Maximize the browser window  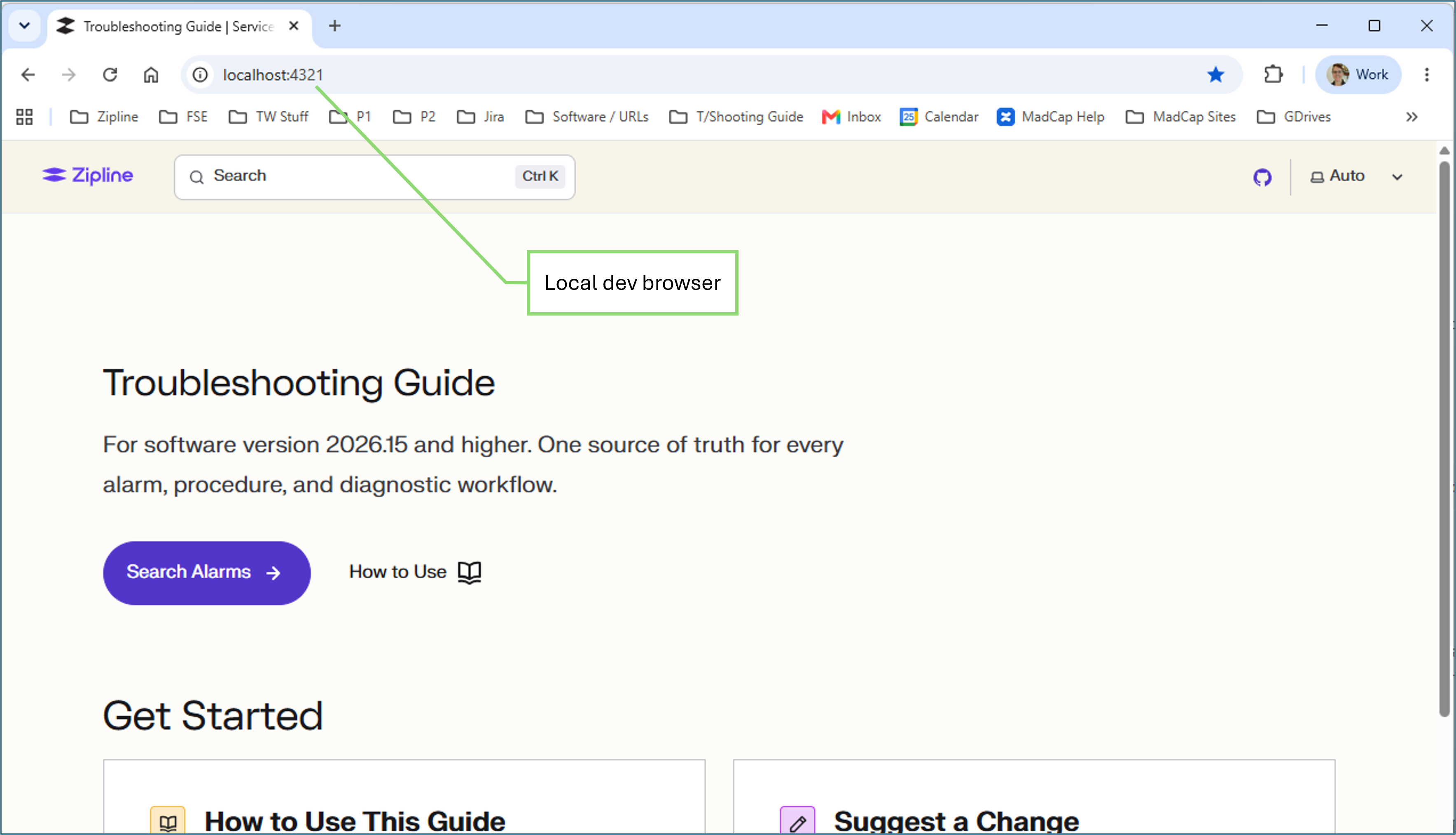[x=1374, y=26]
